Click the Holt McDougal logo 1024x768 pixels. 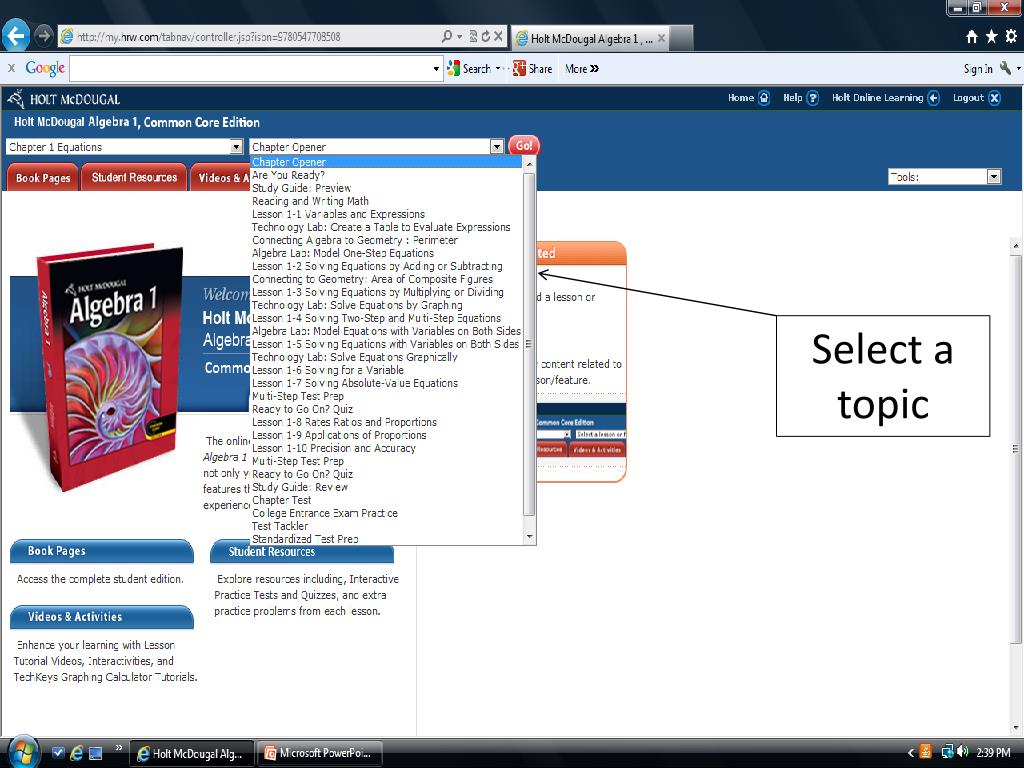click(x=63, y=99)
